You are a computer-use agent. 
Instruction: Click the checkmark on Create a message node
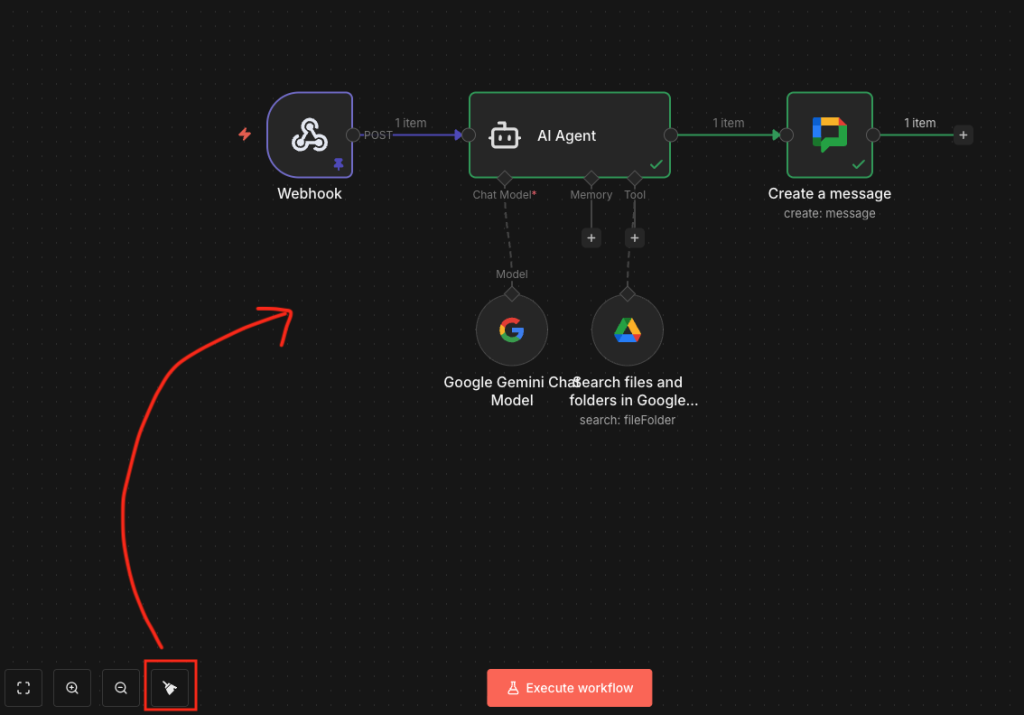click(858, 164)
